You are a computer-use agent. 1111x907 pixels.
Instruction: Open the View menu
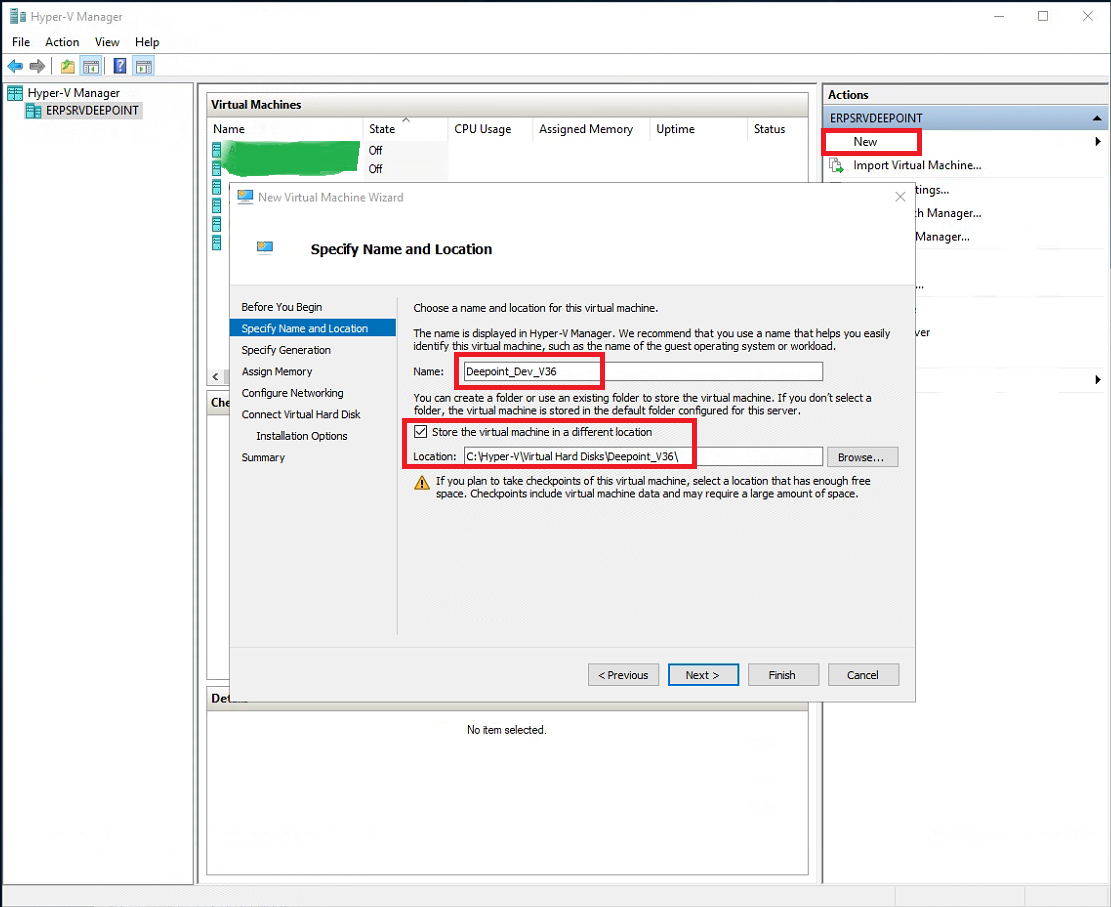(x=107, y=42)
